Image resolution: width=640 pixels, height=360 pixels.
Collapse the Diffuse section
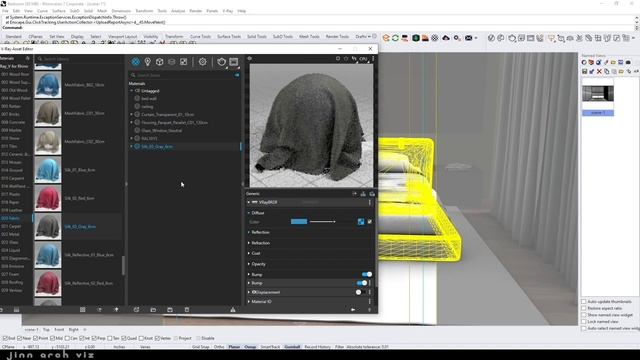pos(249,213)
